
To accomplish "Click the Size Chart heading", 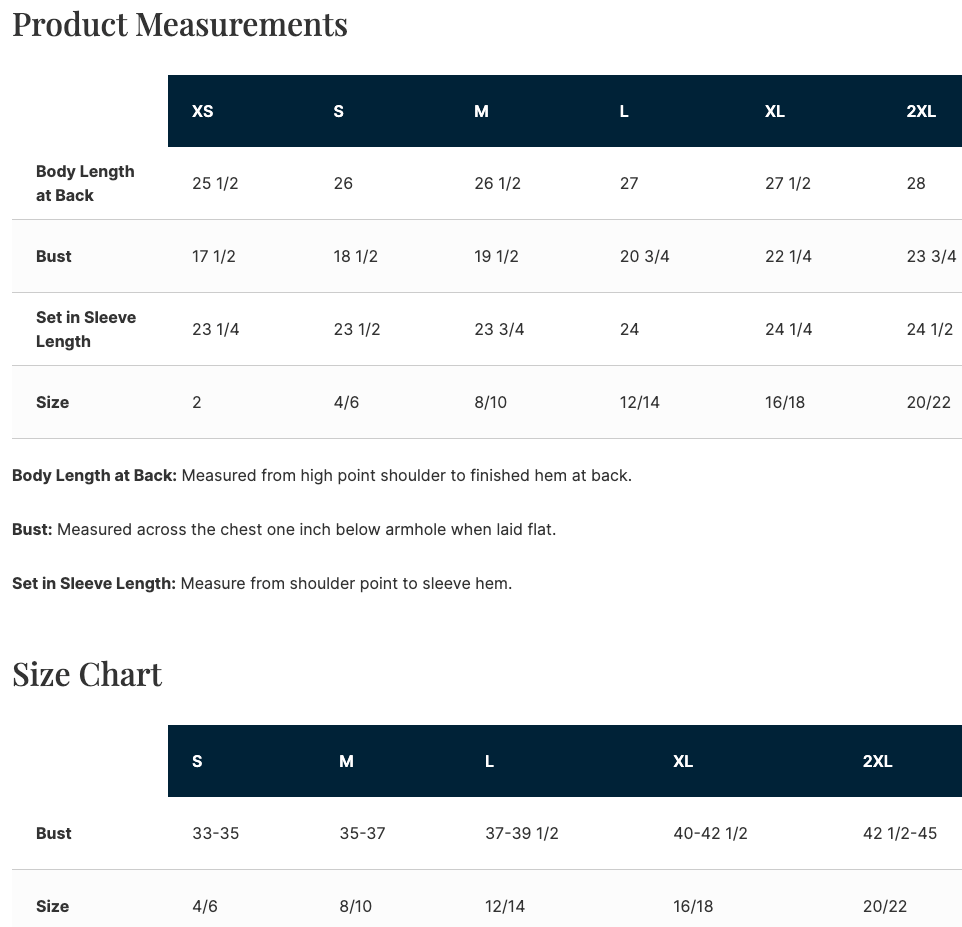I will pyautogui.click(x=87, y=674).
